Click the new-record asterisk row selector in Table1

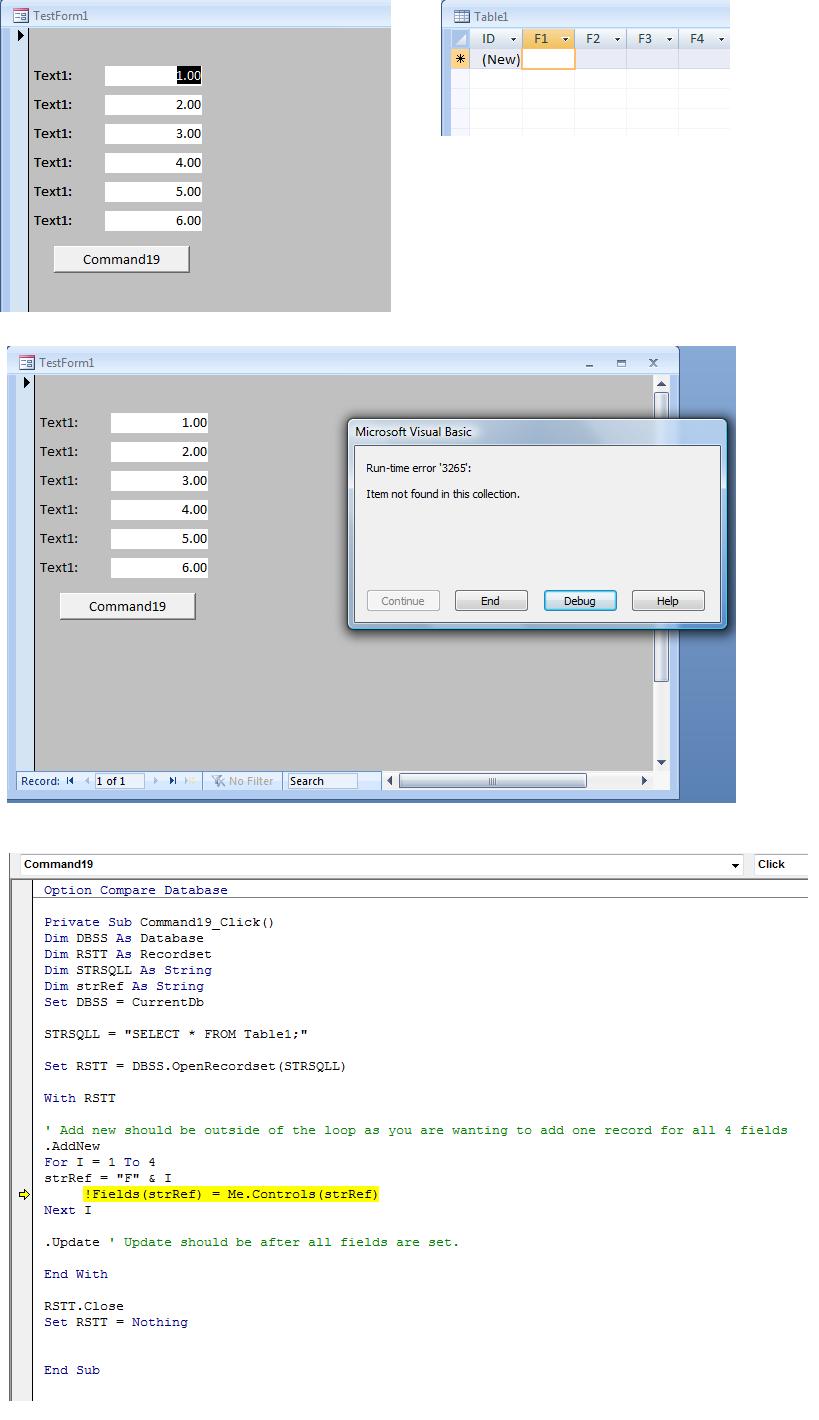coord(460,59)
